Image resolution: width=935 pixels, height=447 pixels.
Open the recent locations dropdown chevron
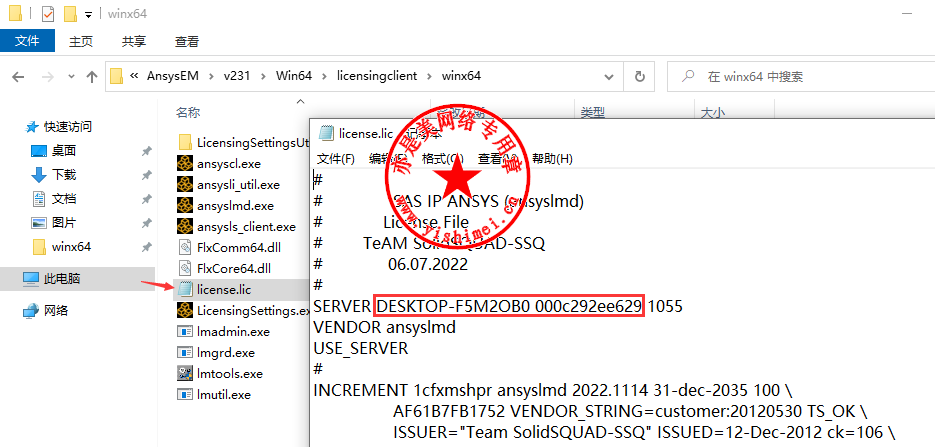pos(72,76)
